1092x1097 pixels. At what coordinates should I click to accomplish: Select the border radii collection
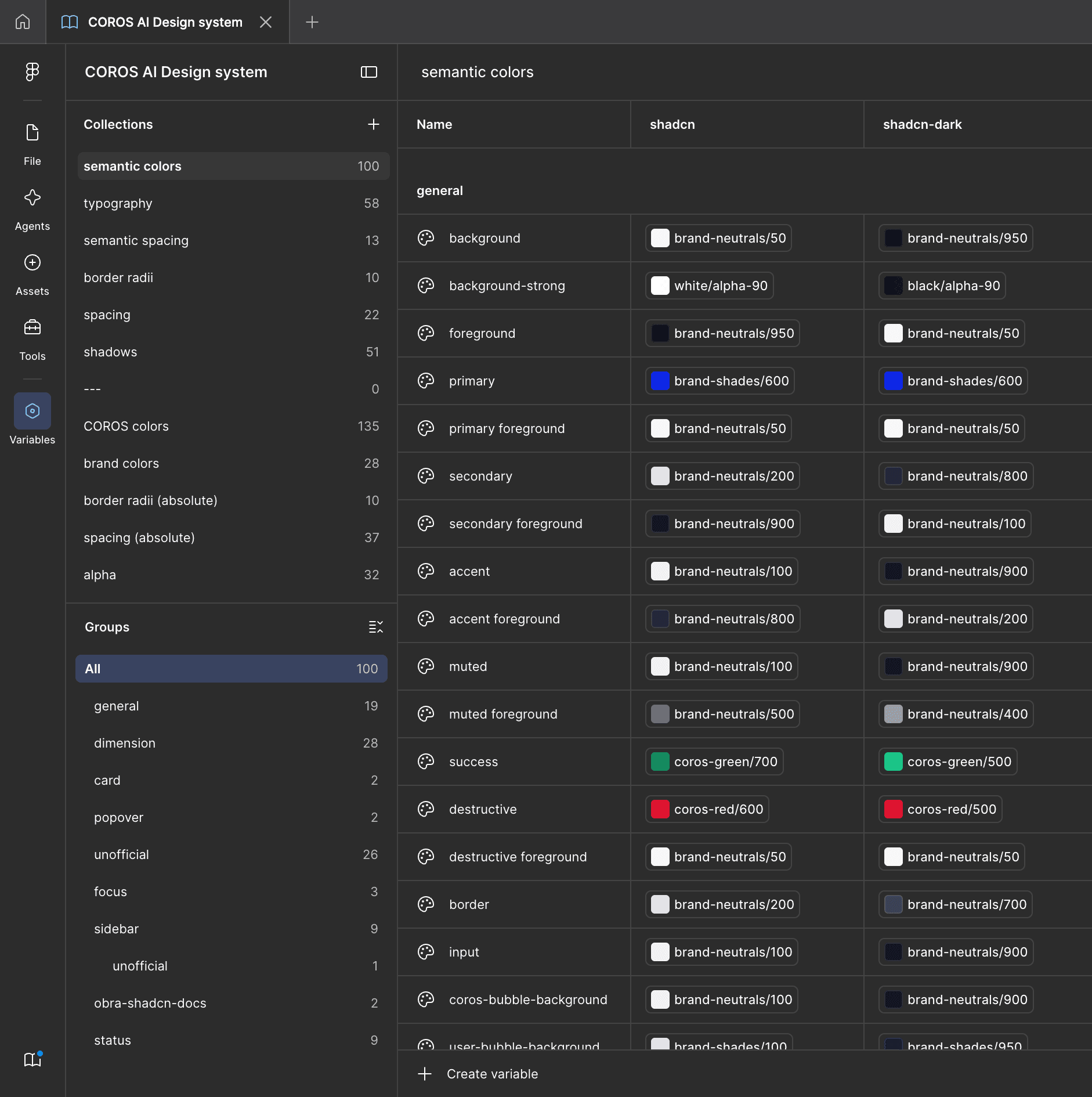point(233,277)
